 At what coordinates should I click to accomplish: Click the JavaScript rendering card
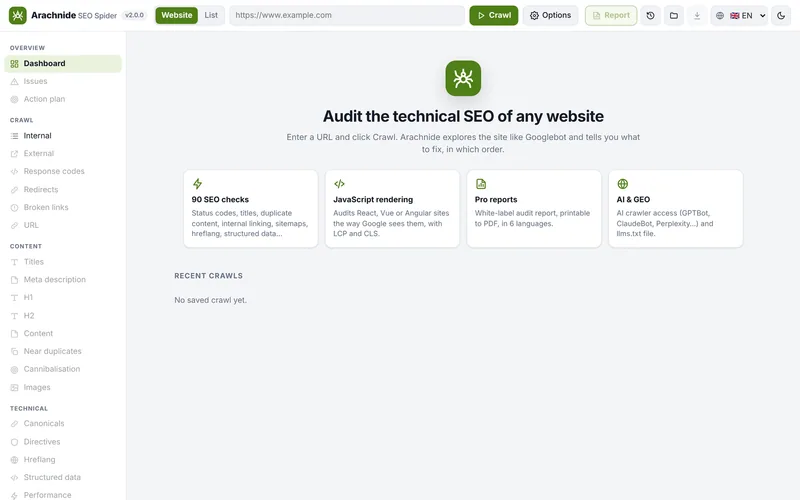coord(392,209)
